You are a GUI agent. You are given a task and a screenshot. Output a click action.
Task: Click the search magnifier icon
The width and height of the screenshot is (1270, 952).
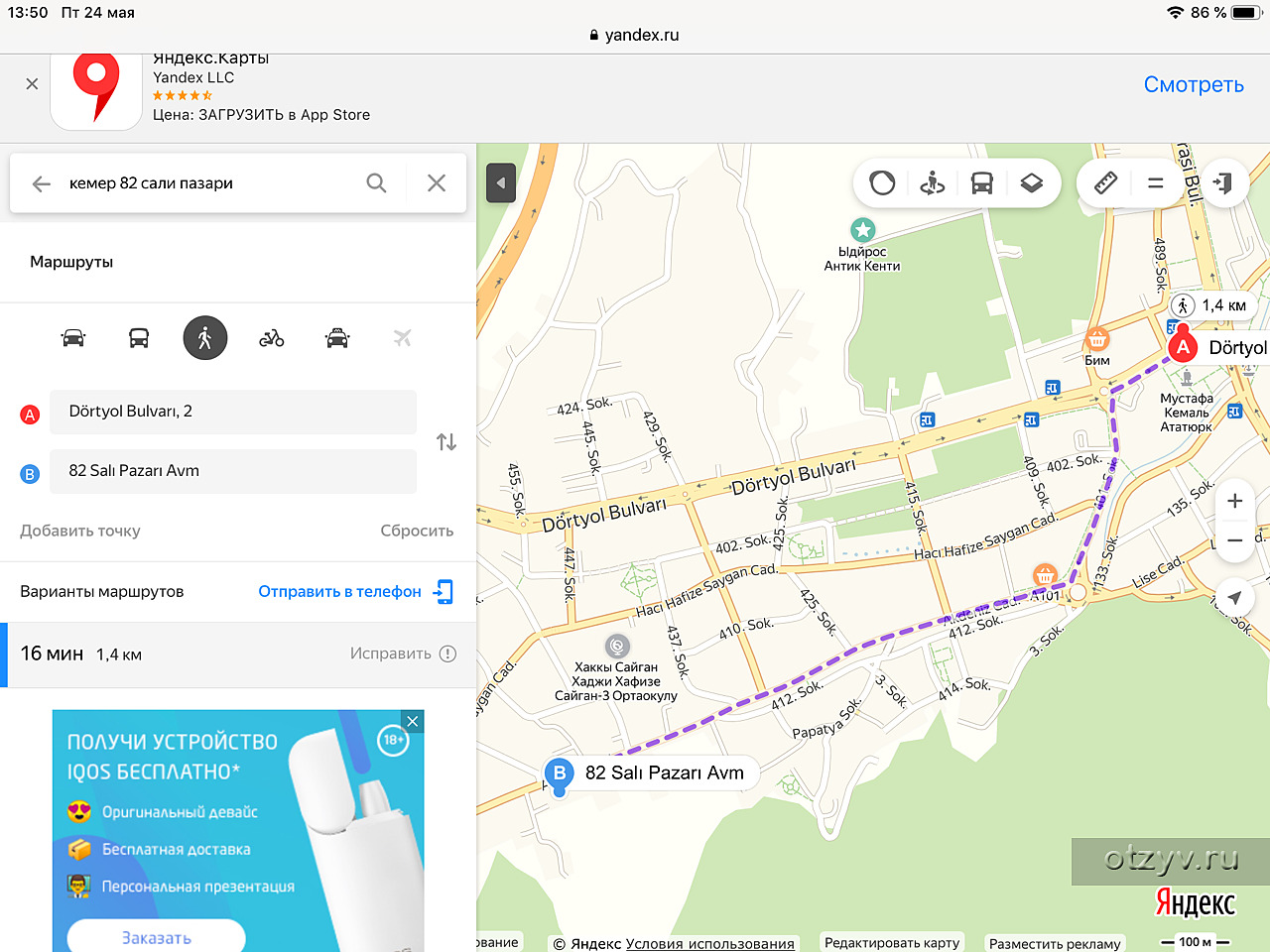click(376, 183)
